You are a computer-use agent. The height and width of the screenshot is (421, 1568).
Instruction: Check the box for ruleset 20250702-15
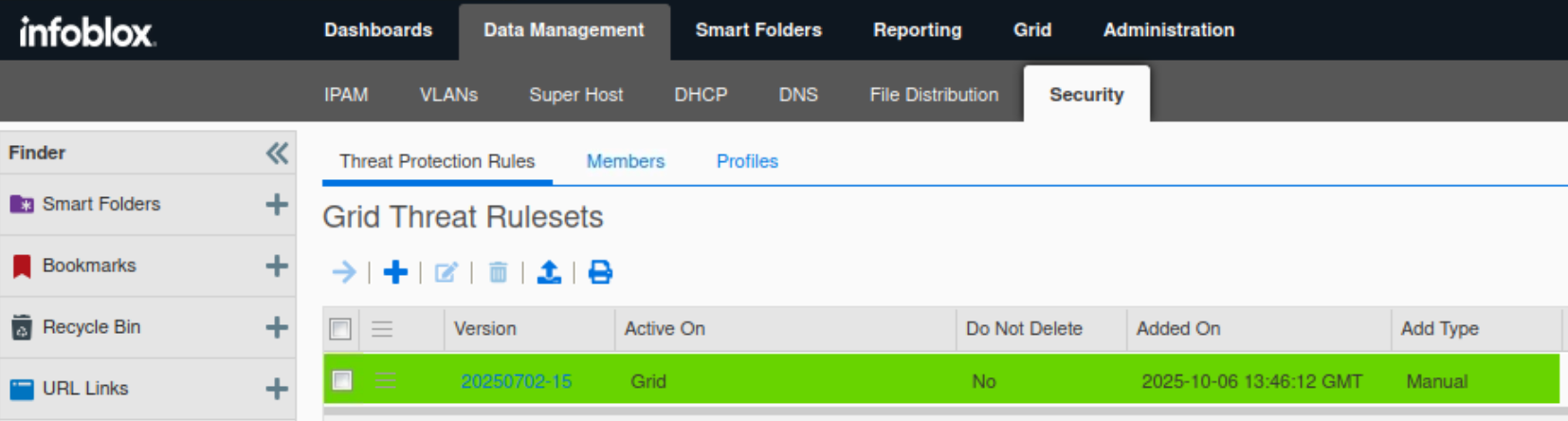click(342, 380)
